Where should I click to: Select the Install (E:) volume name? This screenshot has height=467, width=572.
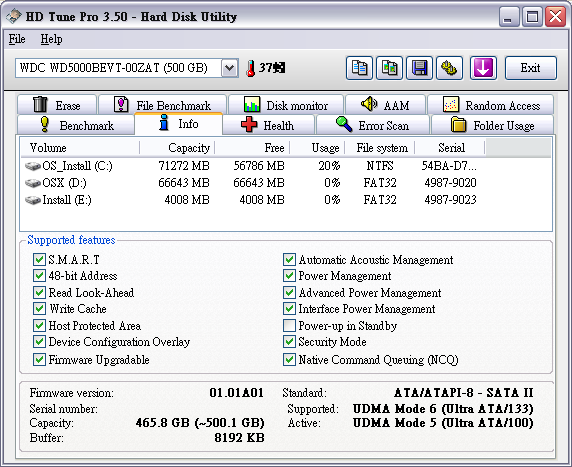(x=67, y=200)
